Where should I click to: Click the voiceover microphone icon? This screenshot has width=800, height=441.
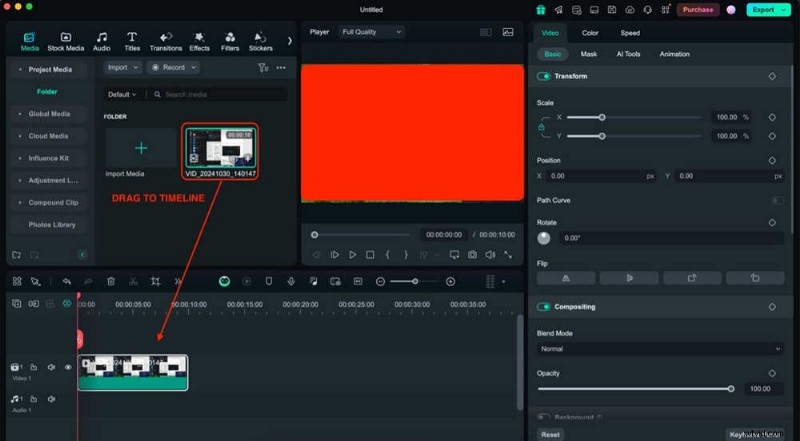tap(291, 282)
